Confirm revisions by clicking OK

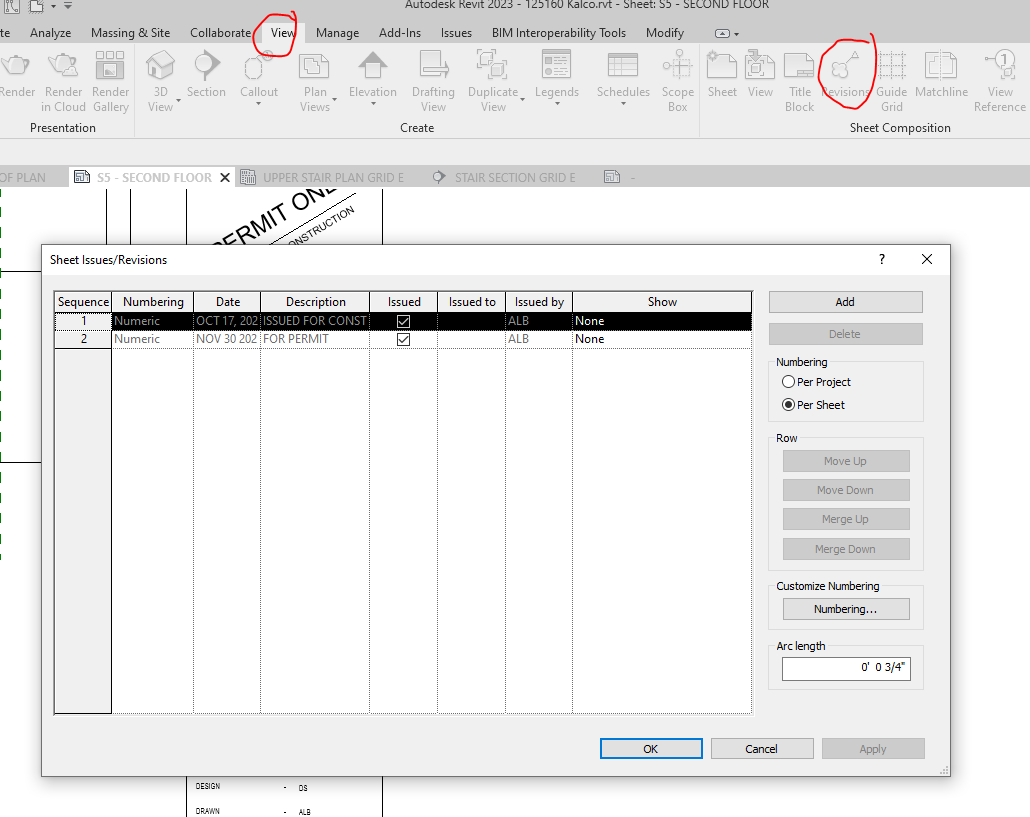coord(651,748)
